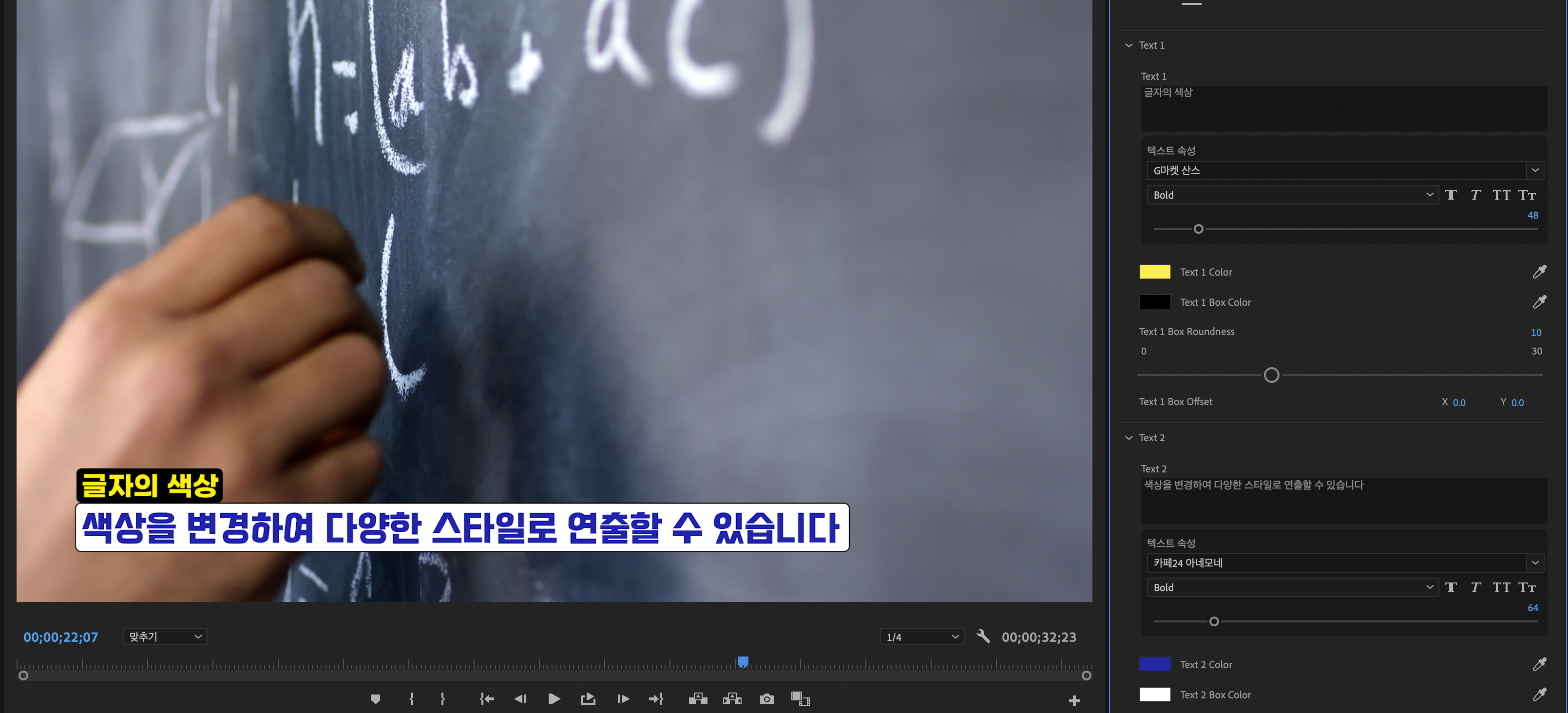Click the Text 2 content input field

[1343, 500]
